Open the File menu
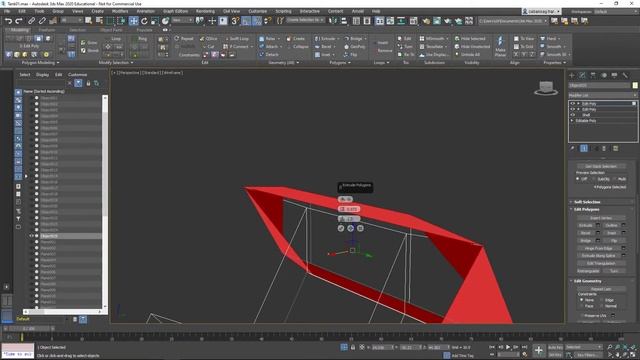640x360 pixels. 7,11
